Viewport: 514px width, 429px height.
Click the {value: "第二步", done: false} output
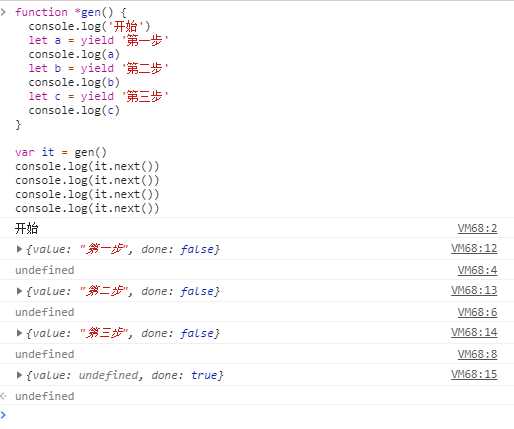(123, 291)
